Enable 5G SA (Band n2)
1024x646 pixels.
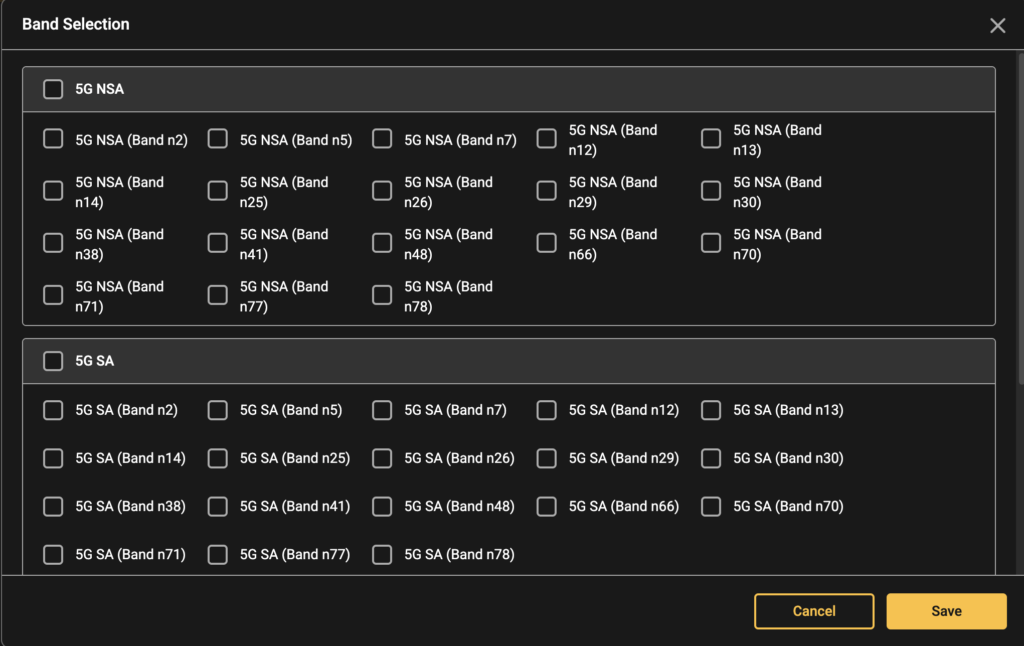53,410
